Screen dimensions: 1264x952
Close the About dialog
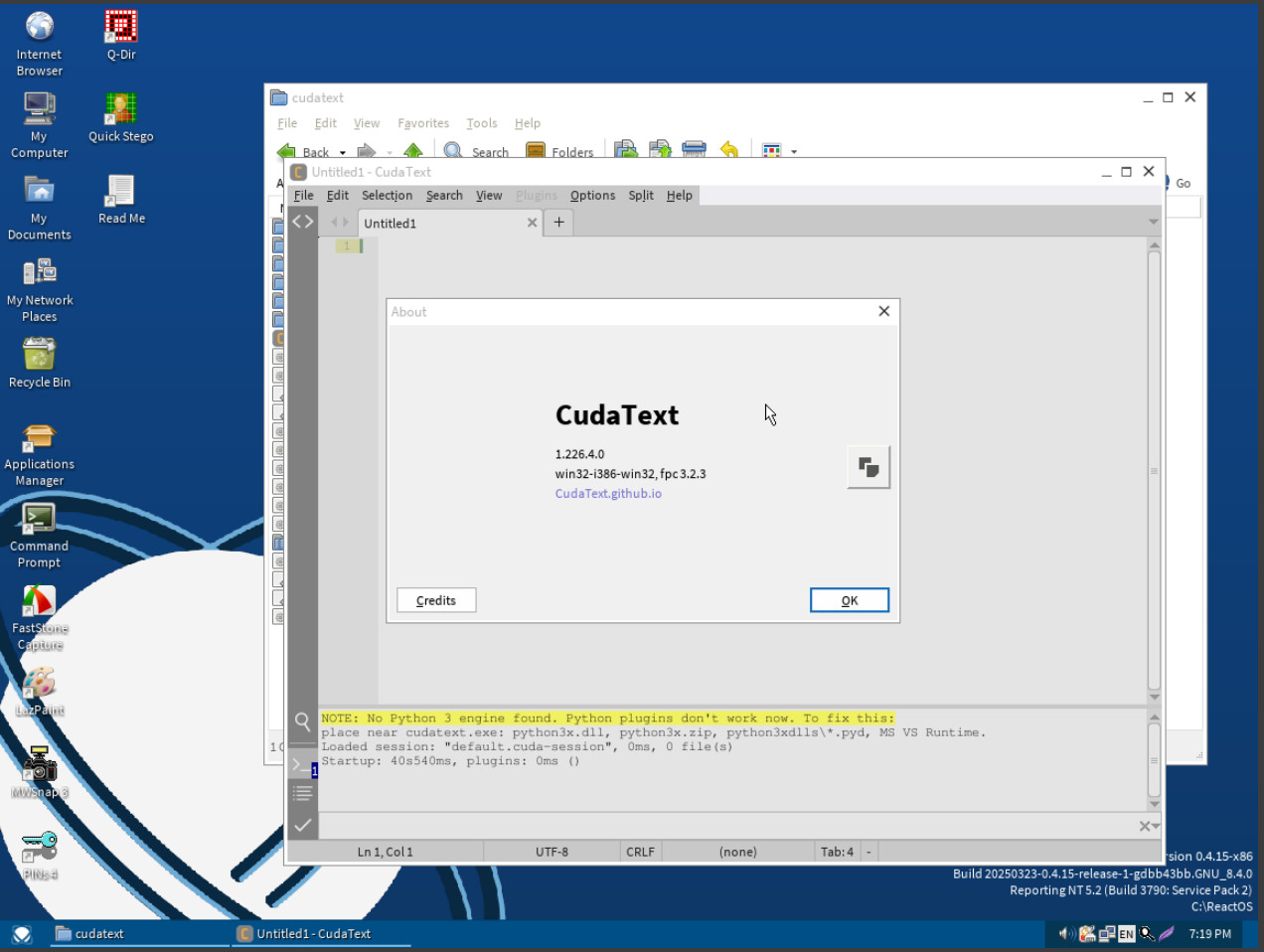point(883,311)
